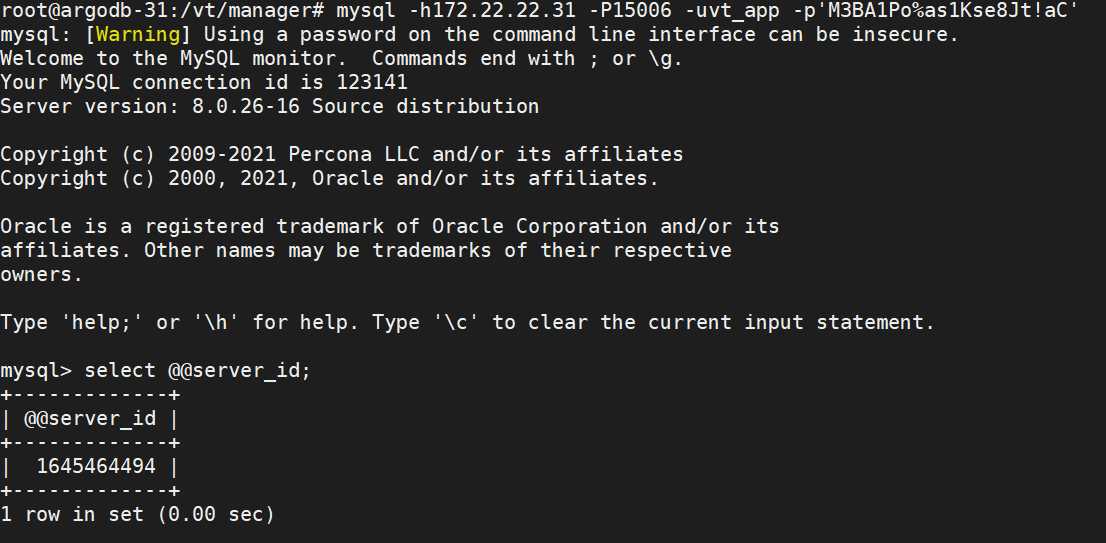Click the connection id 123141

372,82
